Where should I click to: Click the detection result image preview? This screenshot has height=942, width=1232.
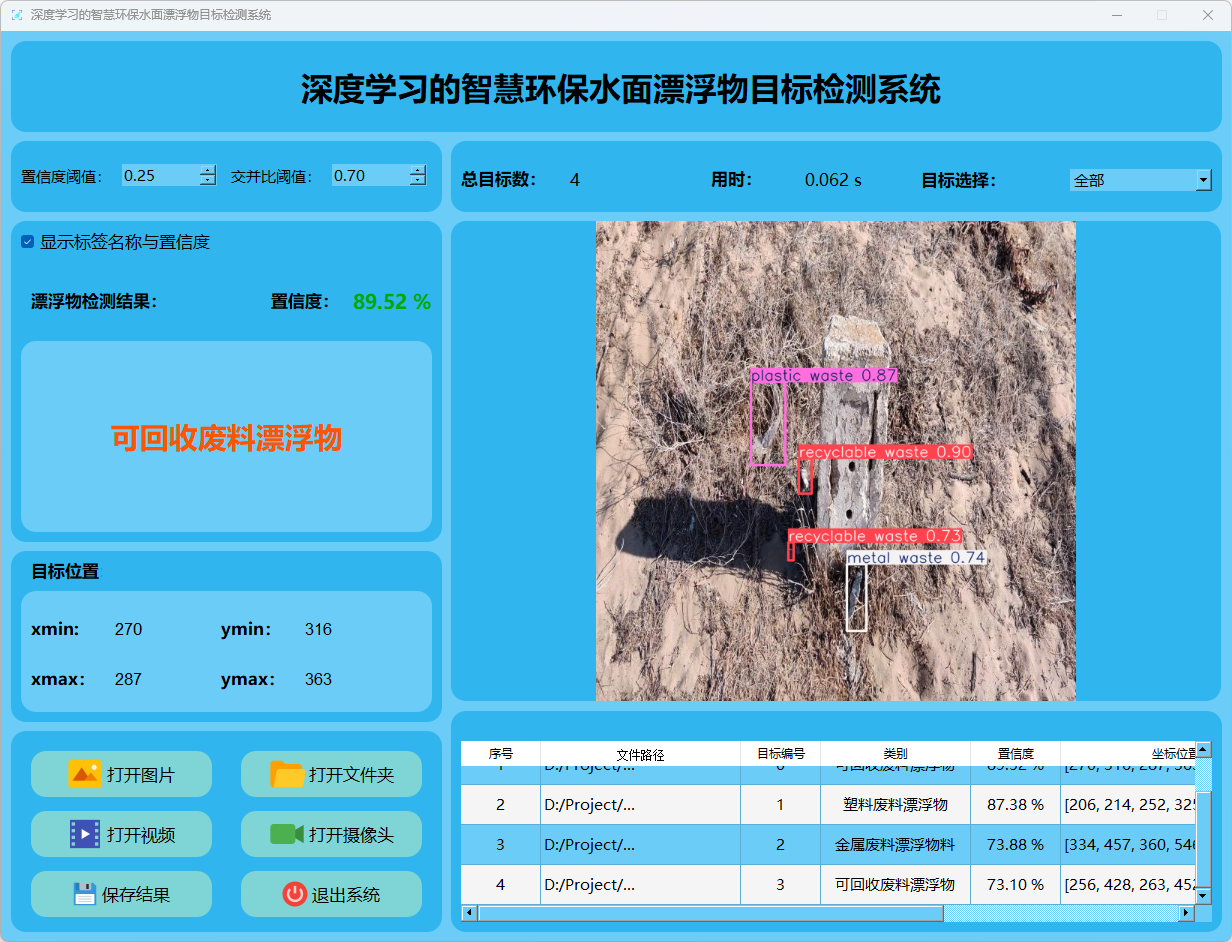pyautogui.click(x=835, y=460)
